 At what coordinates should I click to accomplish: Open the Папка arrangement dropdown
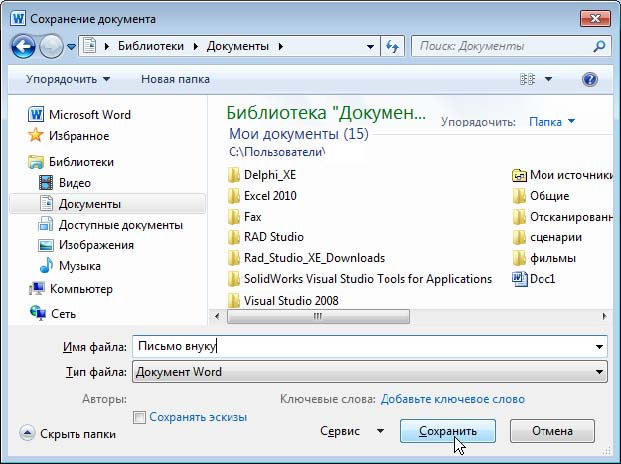tap(552, 122)
